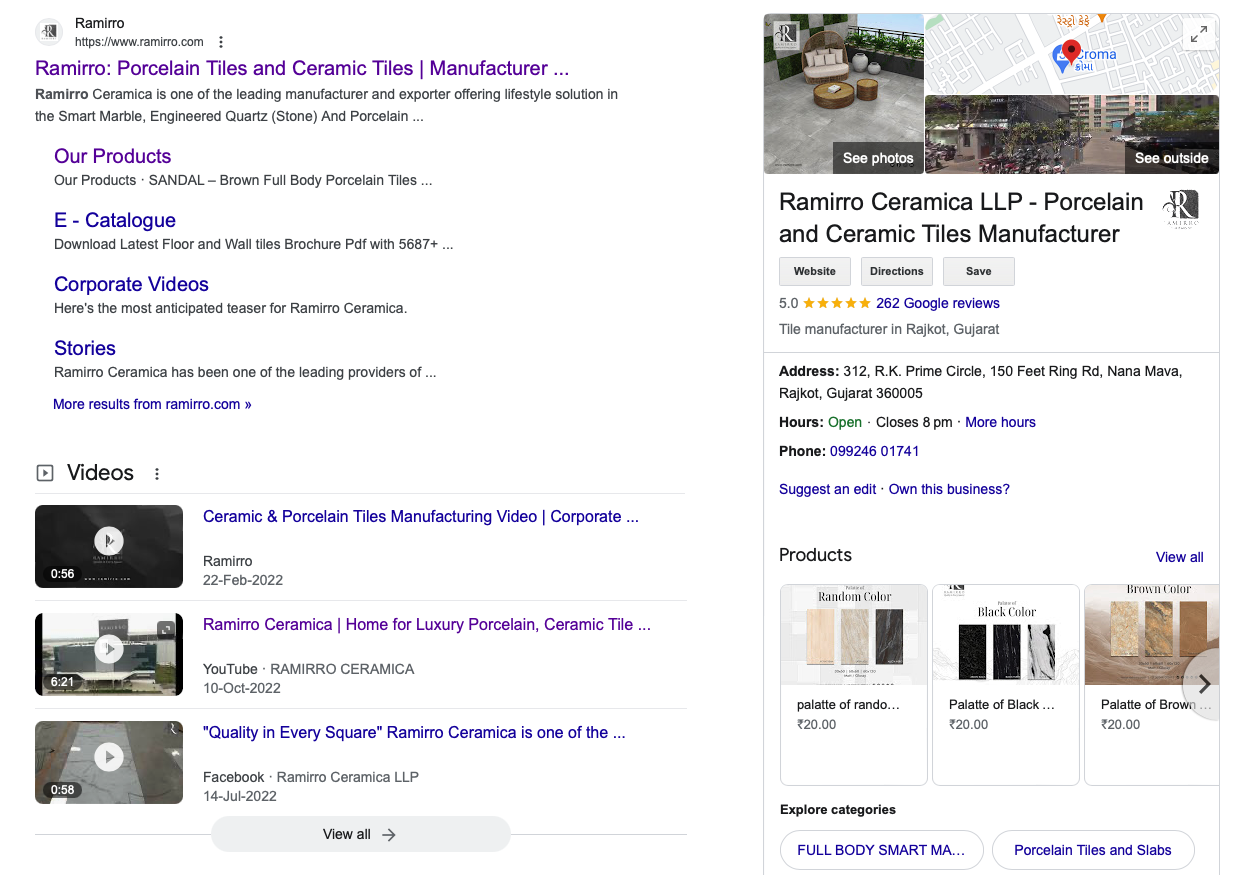Expand videos with View all button
The width and height of the screenshot is (1241, 875).
click(360, 834)
